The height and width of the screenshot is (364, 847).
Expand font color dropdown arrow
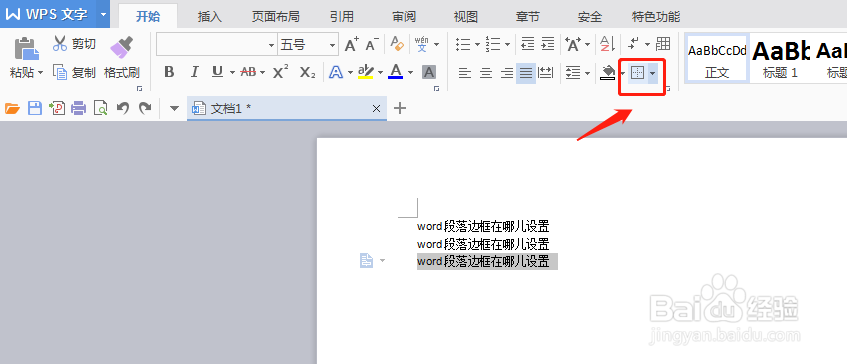tap(411, 72)
